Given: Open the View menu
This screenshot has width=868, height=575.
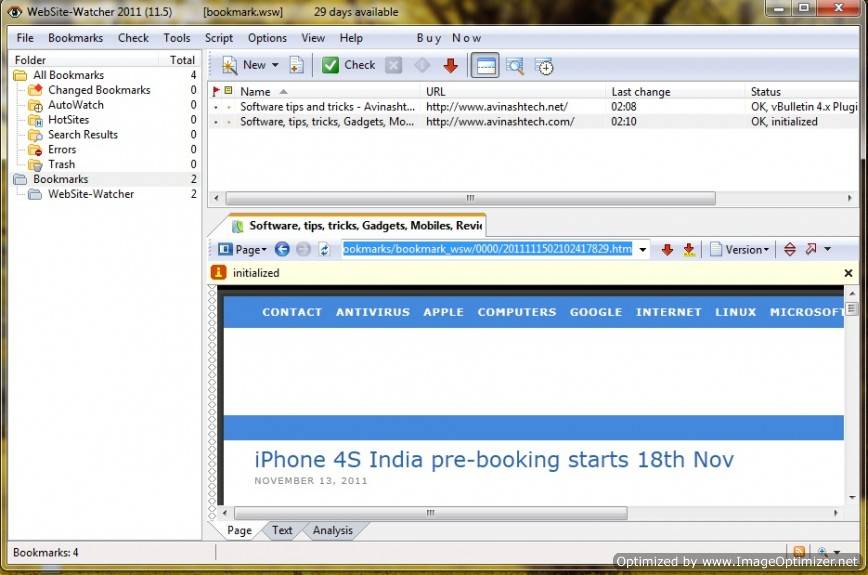Looking at the screenshot, I should click(x=313, y=38).
